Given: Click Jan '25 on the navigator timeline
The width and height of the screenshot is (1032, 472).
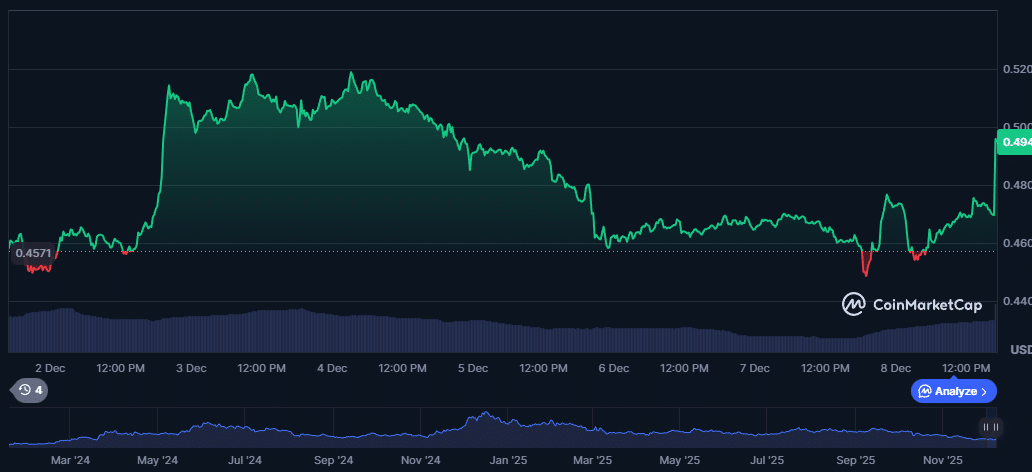Looking at the screenshot, I should [509, 460].
